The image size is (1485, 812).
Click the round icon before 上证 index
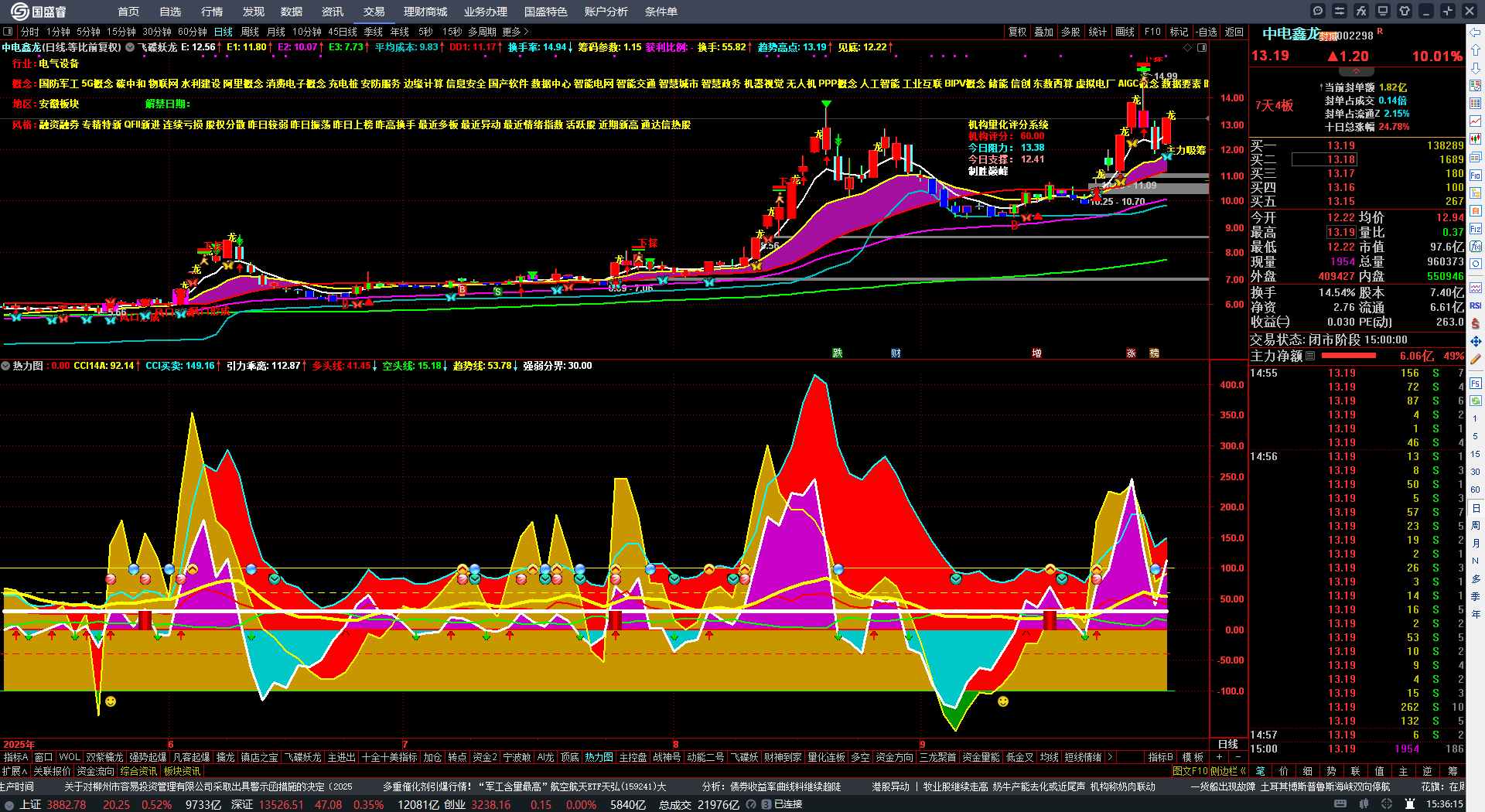point(9,805)
